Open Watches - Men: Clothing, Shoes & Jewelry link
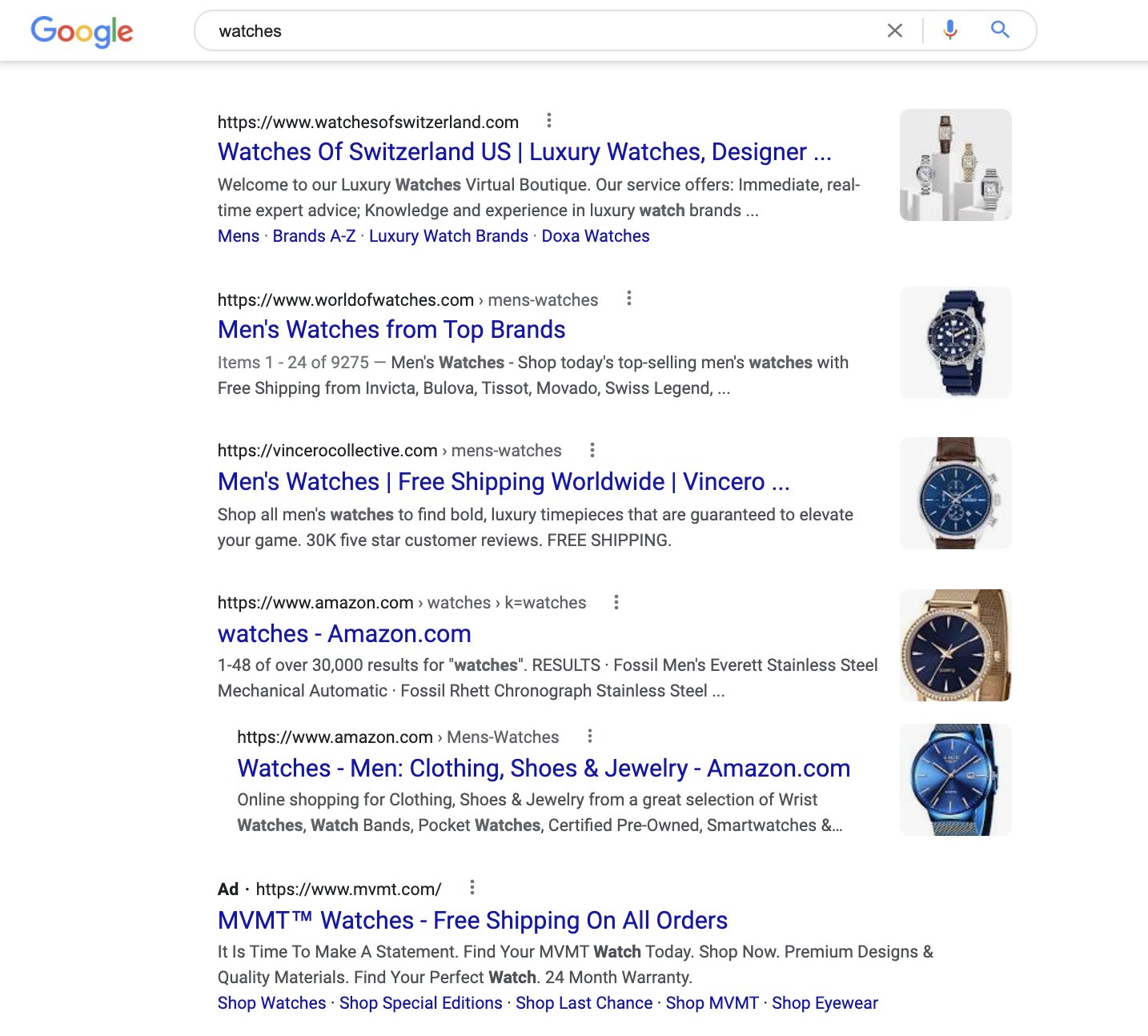This screenshot has width=1148, height=1036. [x=544, y=769]
